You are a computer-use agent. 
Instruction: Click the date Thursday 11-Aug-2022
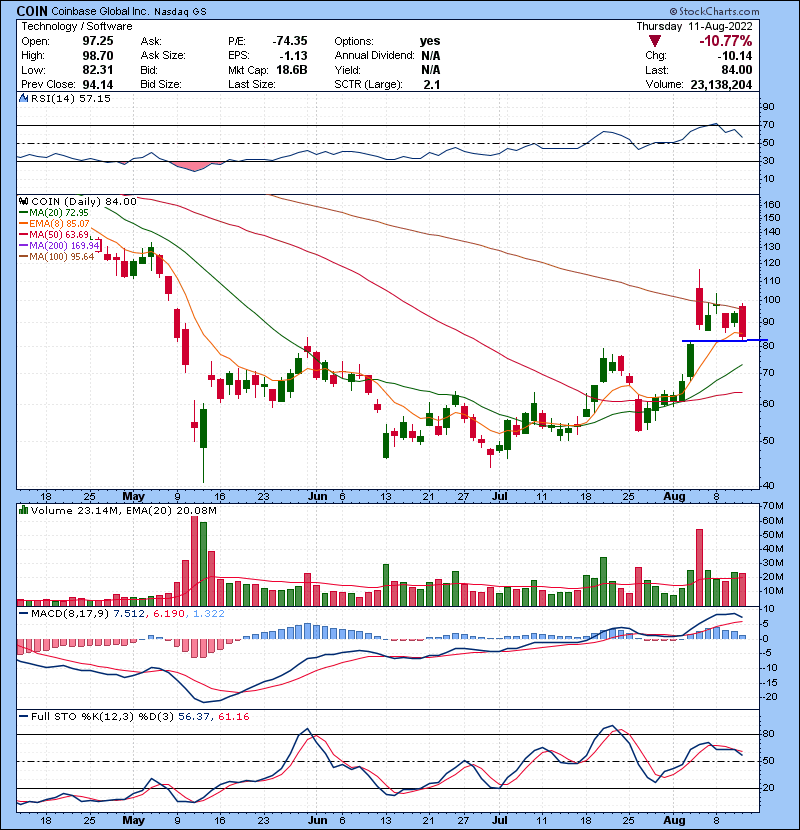tap(694, 26)
